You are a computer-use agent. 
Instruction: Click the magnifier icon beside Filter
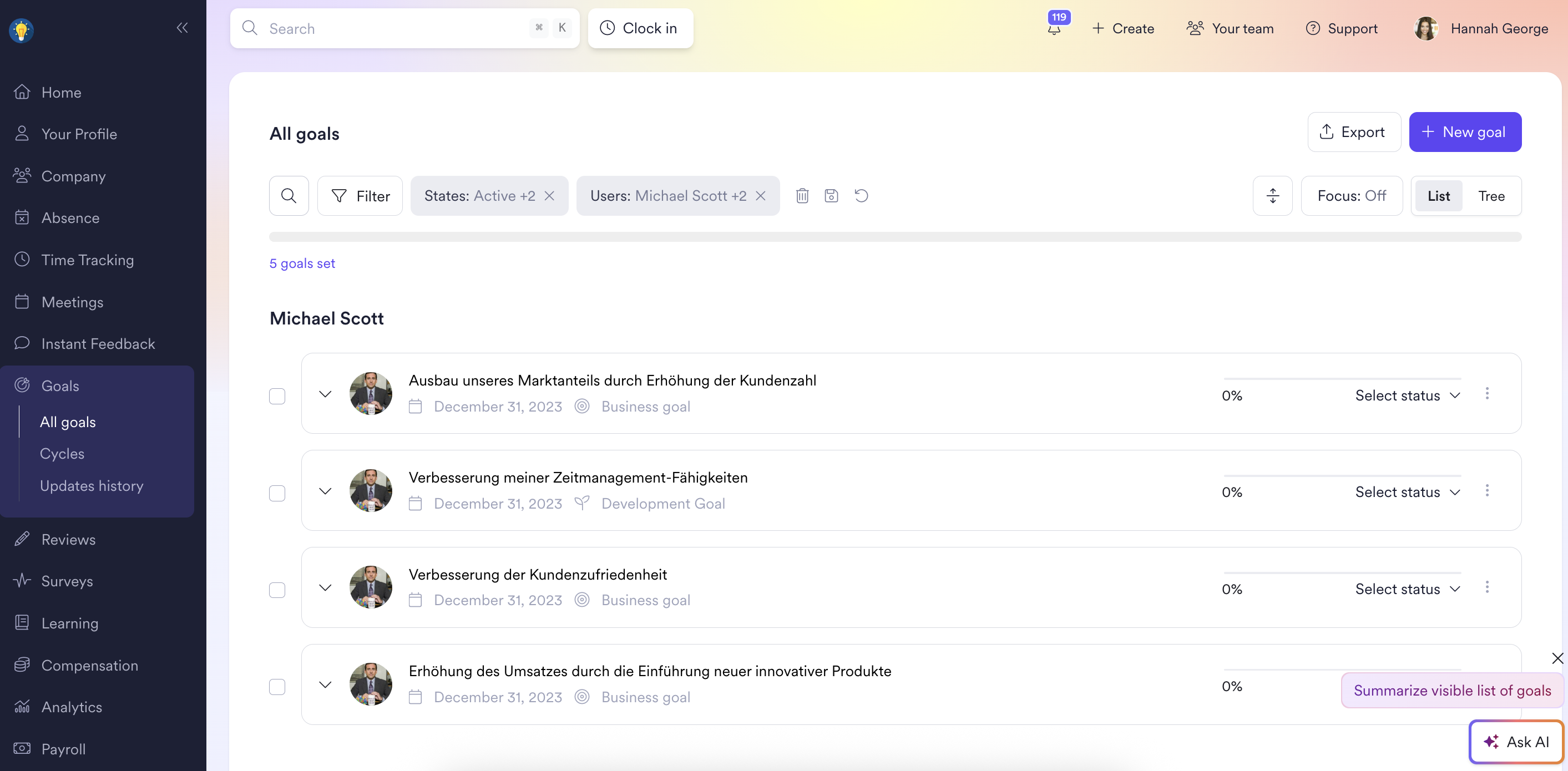289,196
